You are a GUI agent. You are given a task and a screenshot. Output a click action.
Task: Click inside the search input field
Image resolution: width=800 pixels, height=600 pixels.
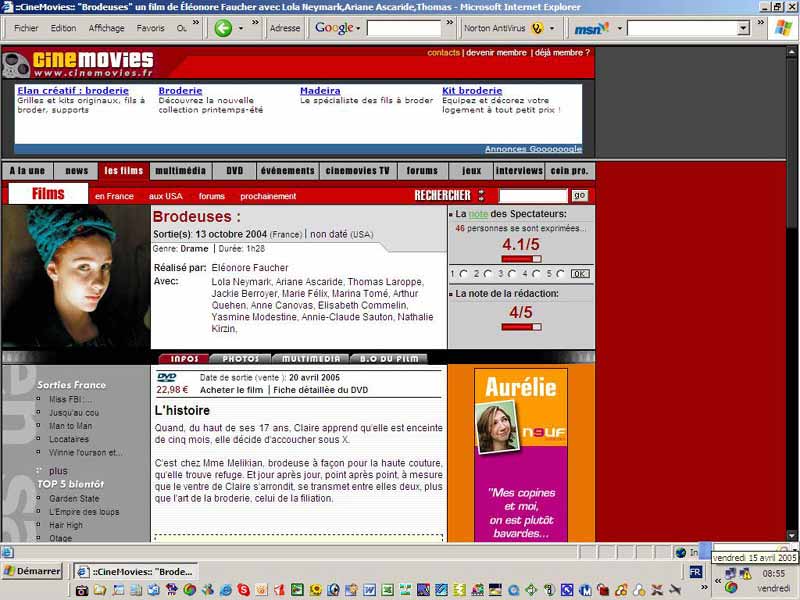tap(532, 195)
